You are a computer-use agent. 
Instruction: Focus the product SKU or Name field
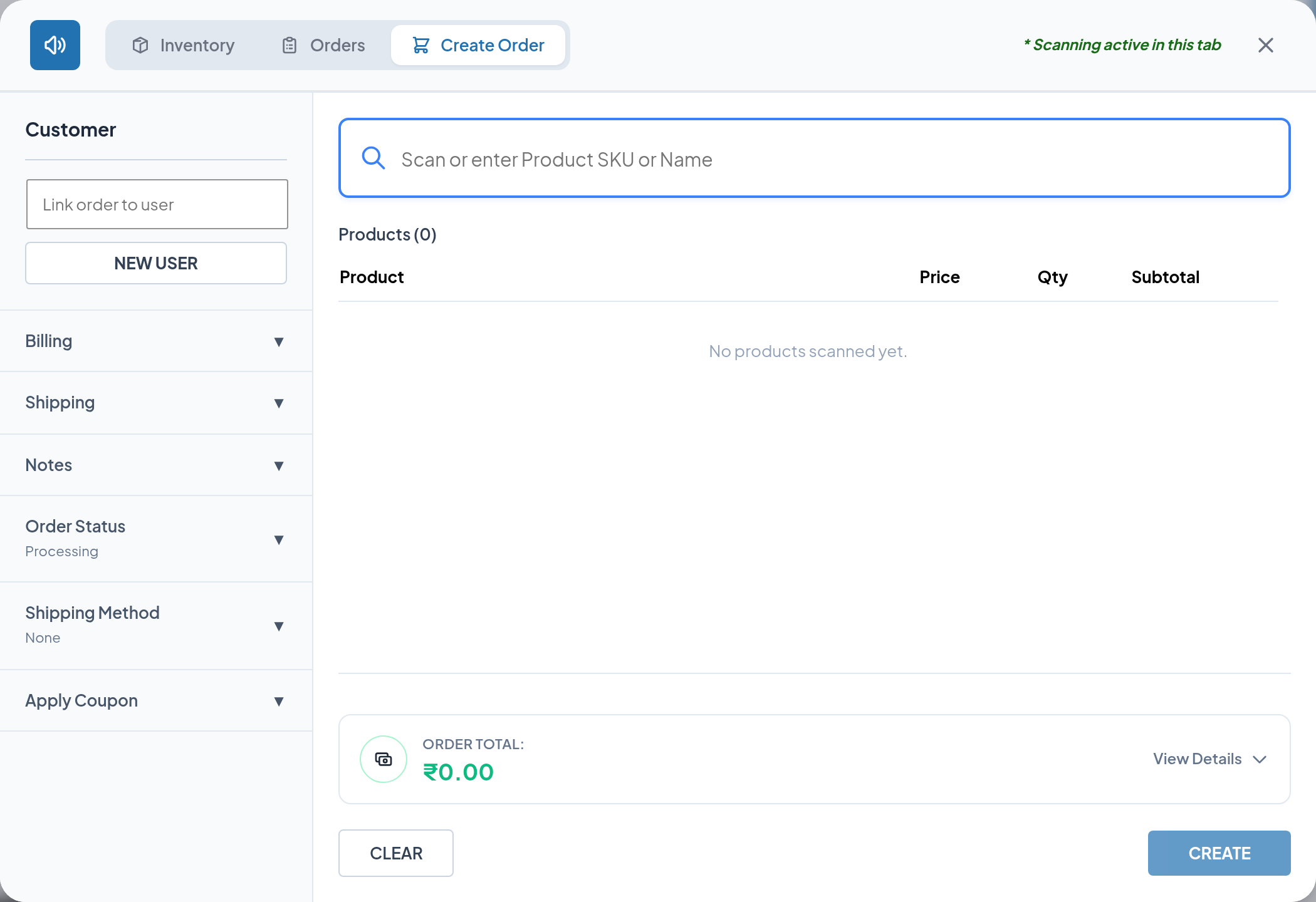[x=815, y=158]
